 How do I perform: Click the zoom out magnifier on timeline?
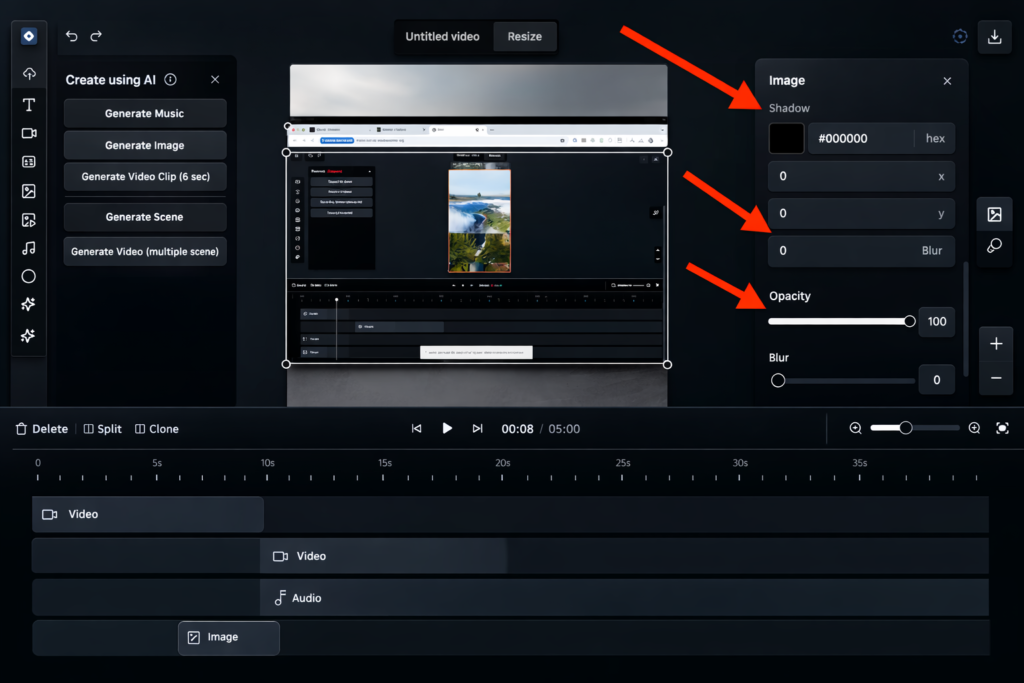(x=856, y=428)
